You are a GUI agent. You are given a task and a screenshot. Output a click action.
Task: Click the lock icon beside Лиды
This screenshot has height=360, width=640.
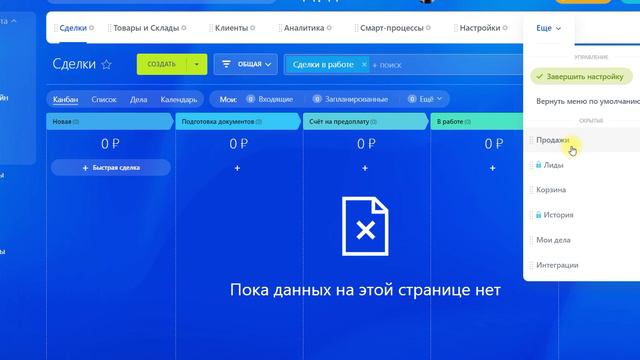538,164
